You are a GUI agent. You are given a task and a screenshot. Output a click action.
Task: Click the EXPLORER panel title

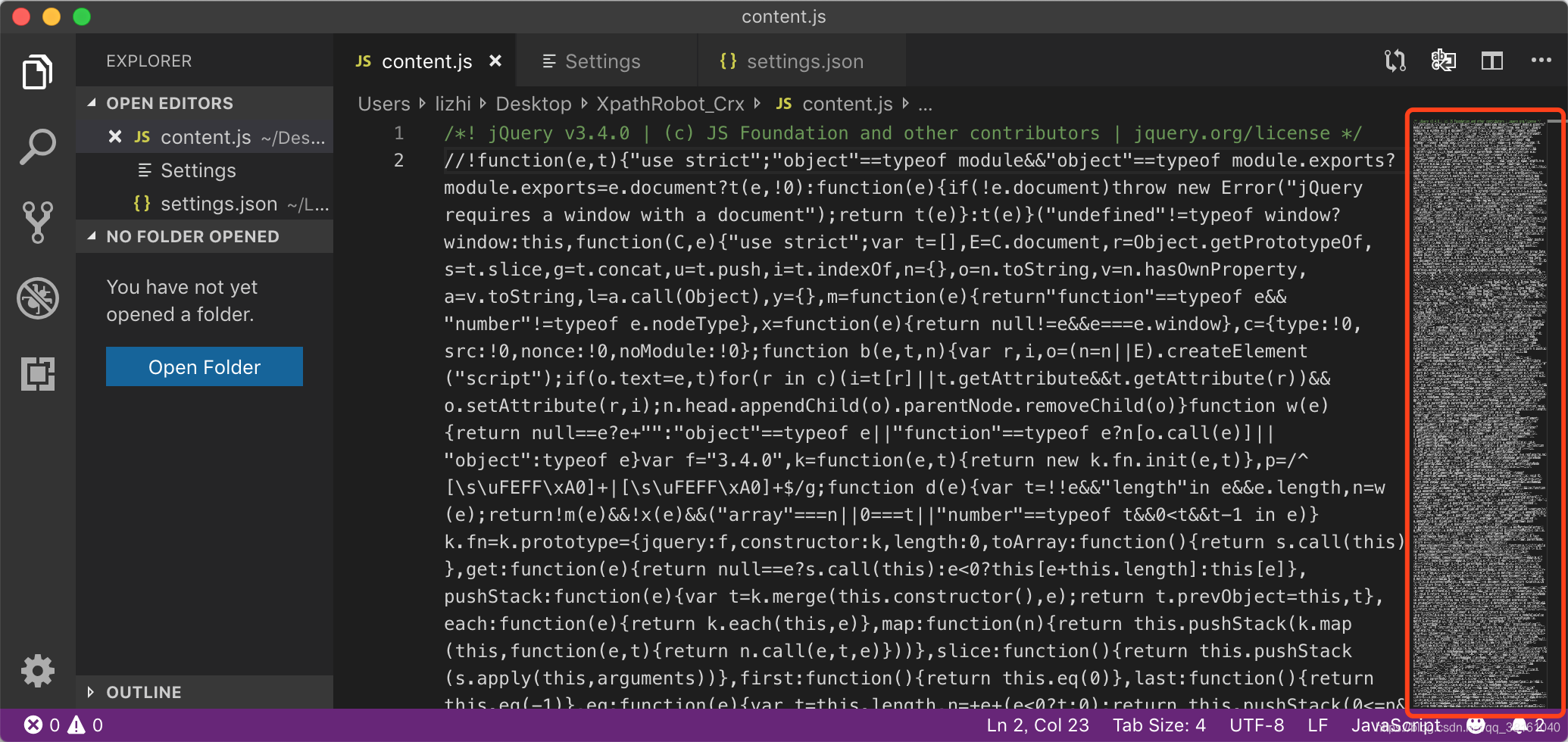(148, 61)
